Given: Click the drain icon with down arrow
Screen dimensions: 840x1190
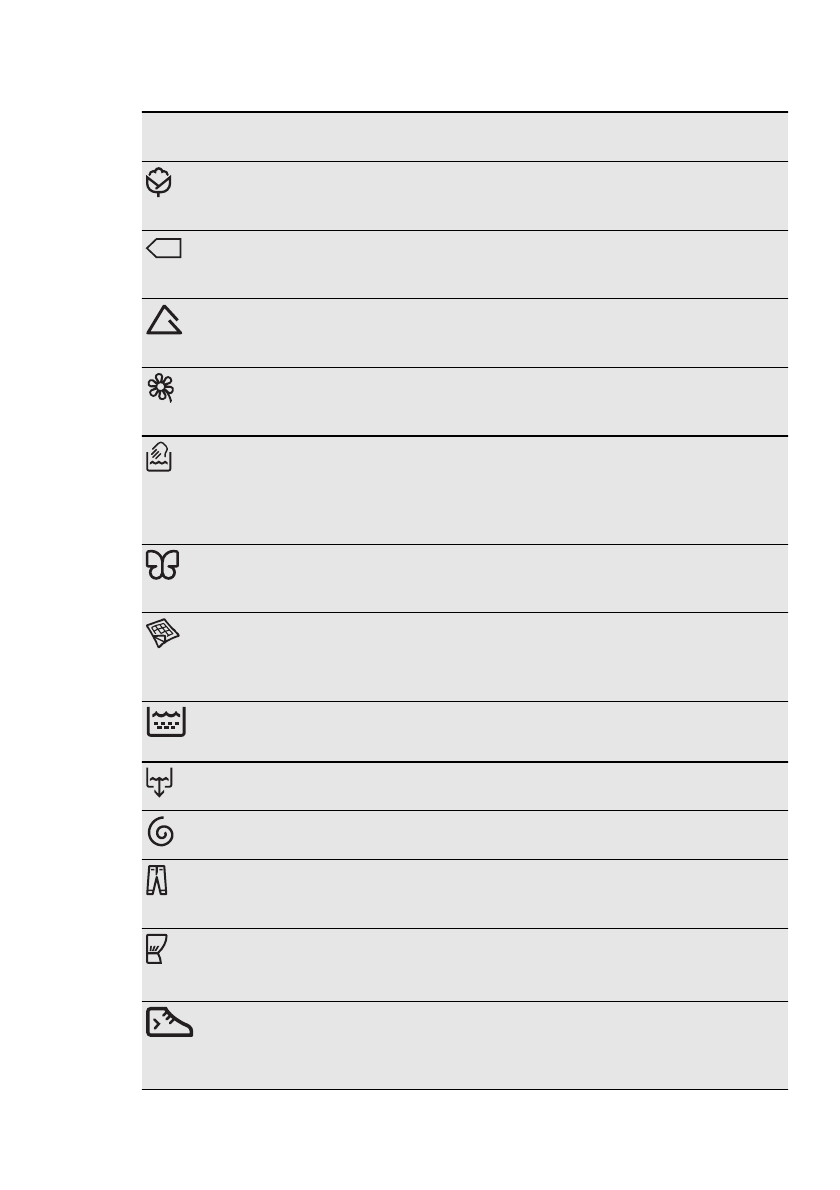Looking at the screenshot, I should (x=159, y=784).
